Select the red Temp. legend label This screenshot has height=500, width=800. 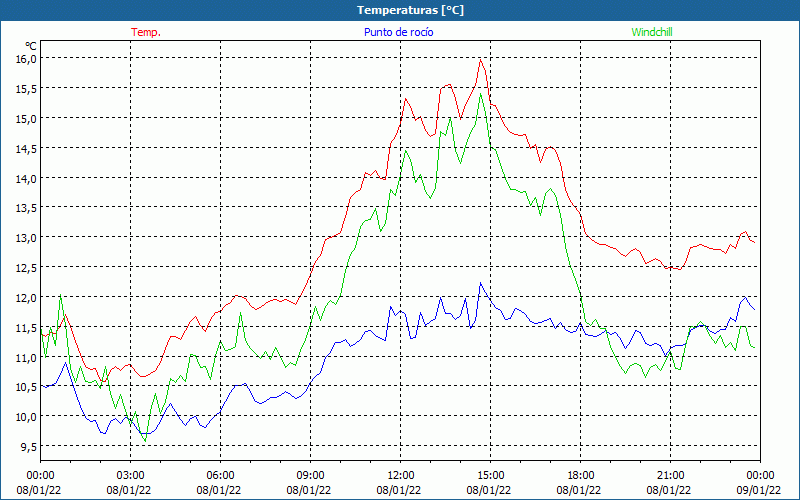(146, 32)
